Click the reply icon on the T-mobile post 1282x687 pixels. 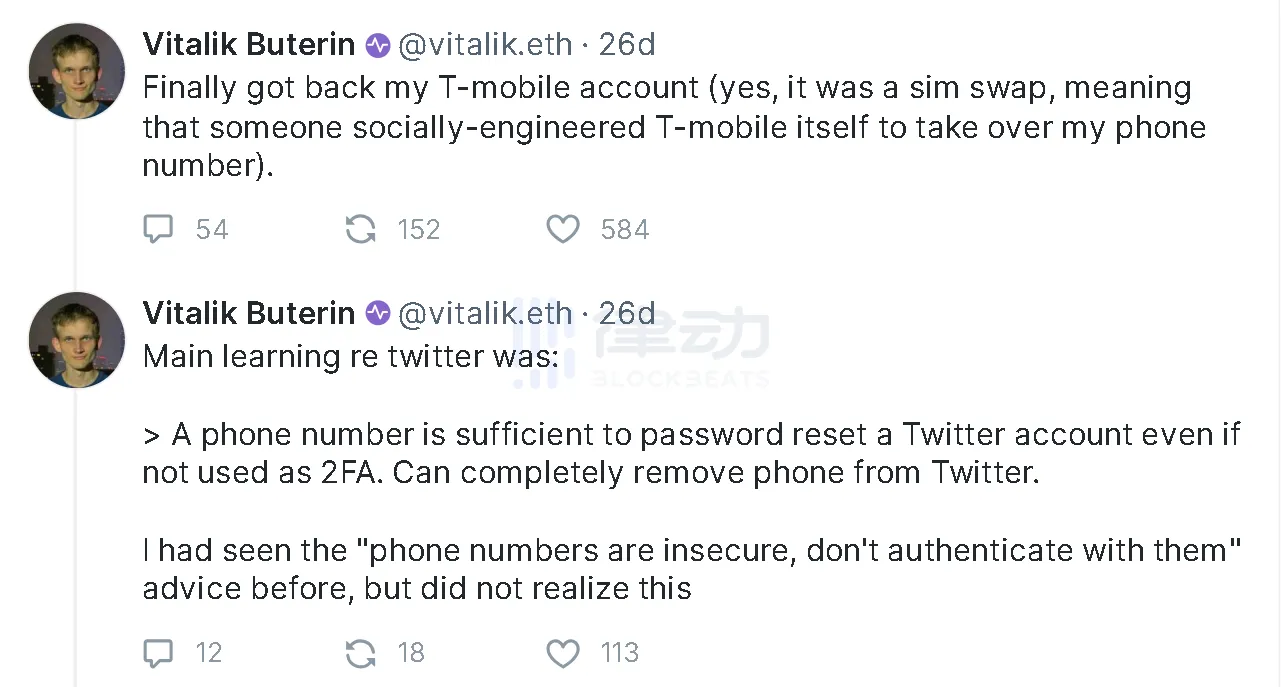tap(158, 230)
